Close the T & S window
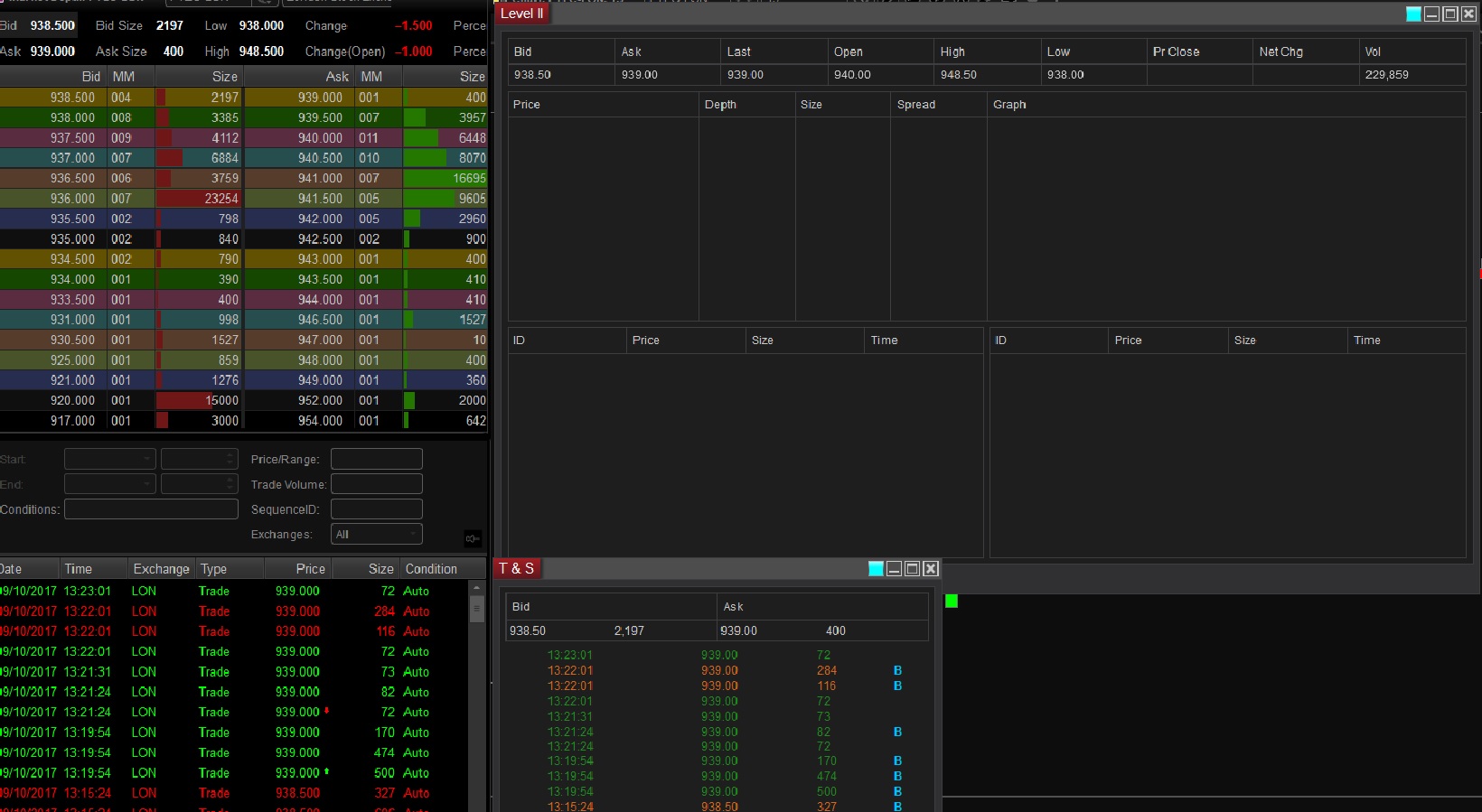Viewport: 1482px width, 812px height. (x=931, y=568)
